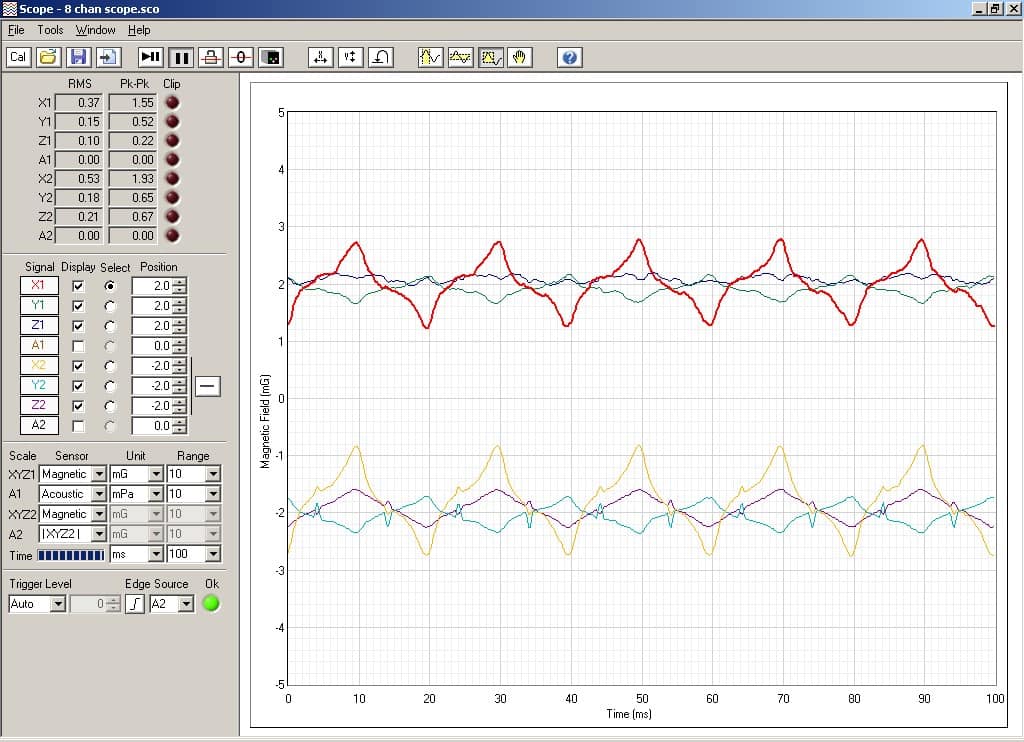The width and height of the screenshot is (1024, 742).
Task: Select the hand pan tool
Action: [x=519, y=57]
